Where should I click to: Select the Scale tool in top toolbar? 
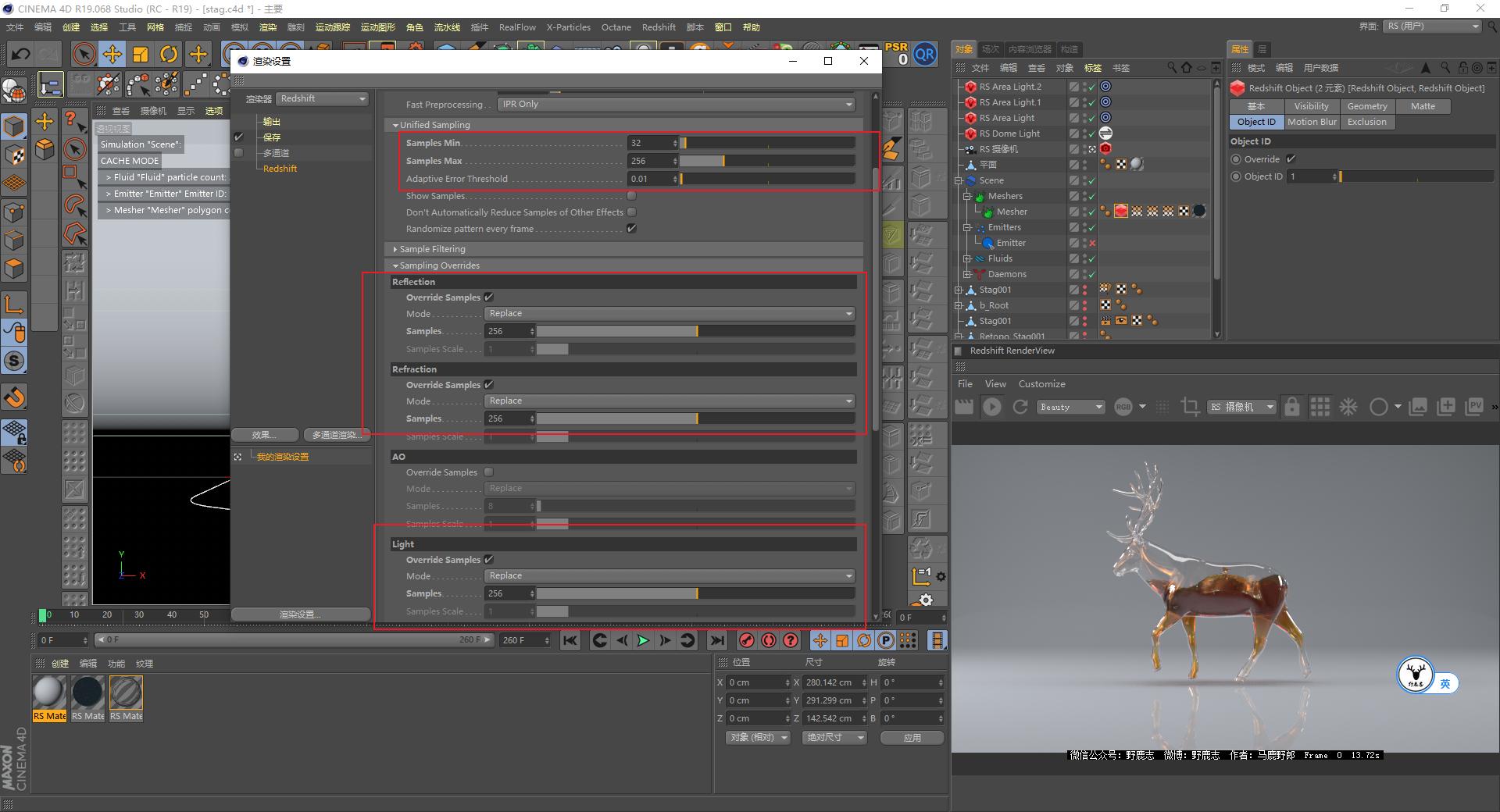coord(141,54)
